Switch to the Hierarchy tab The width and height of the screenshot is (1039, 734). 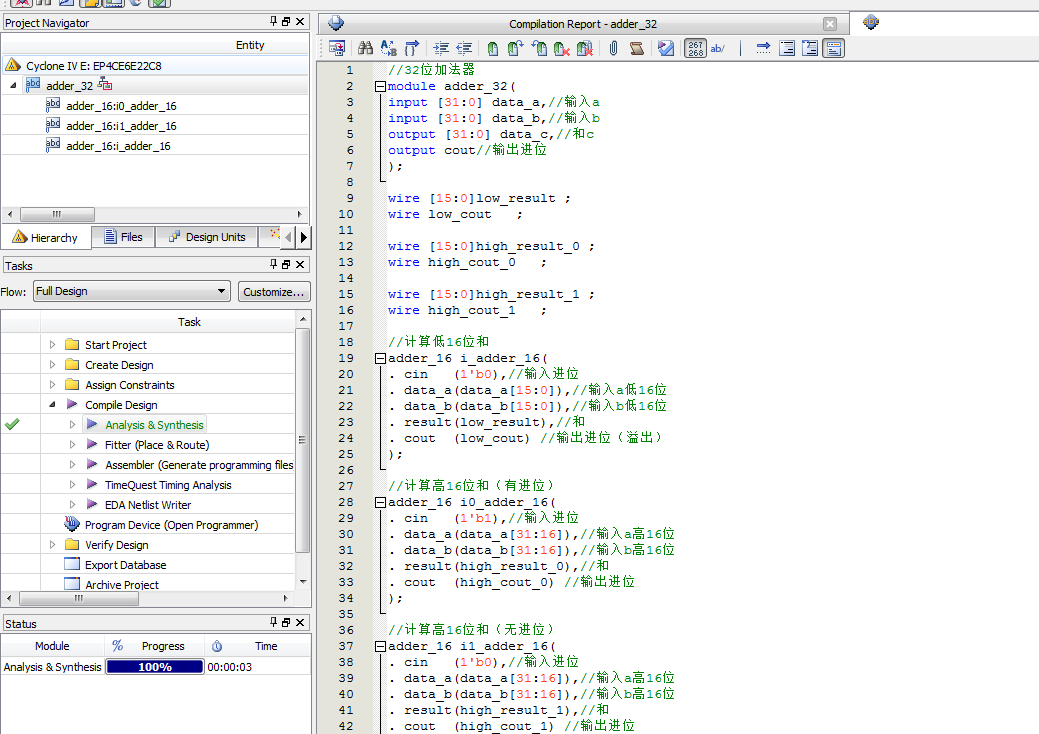tap(46, 237)
